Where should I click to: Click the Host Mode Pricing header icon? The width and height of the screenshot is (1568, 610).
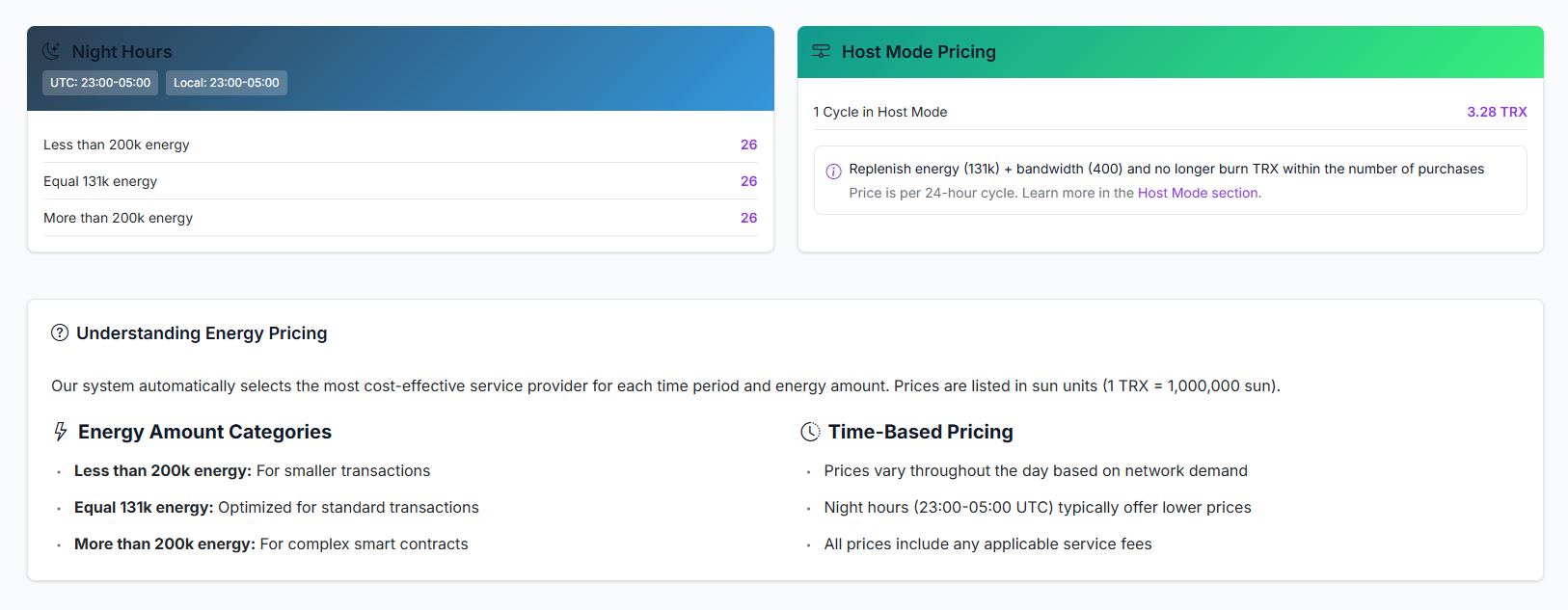[821, 51]
